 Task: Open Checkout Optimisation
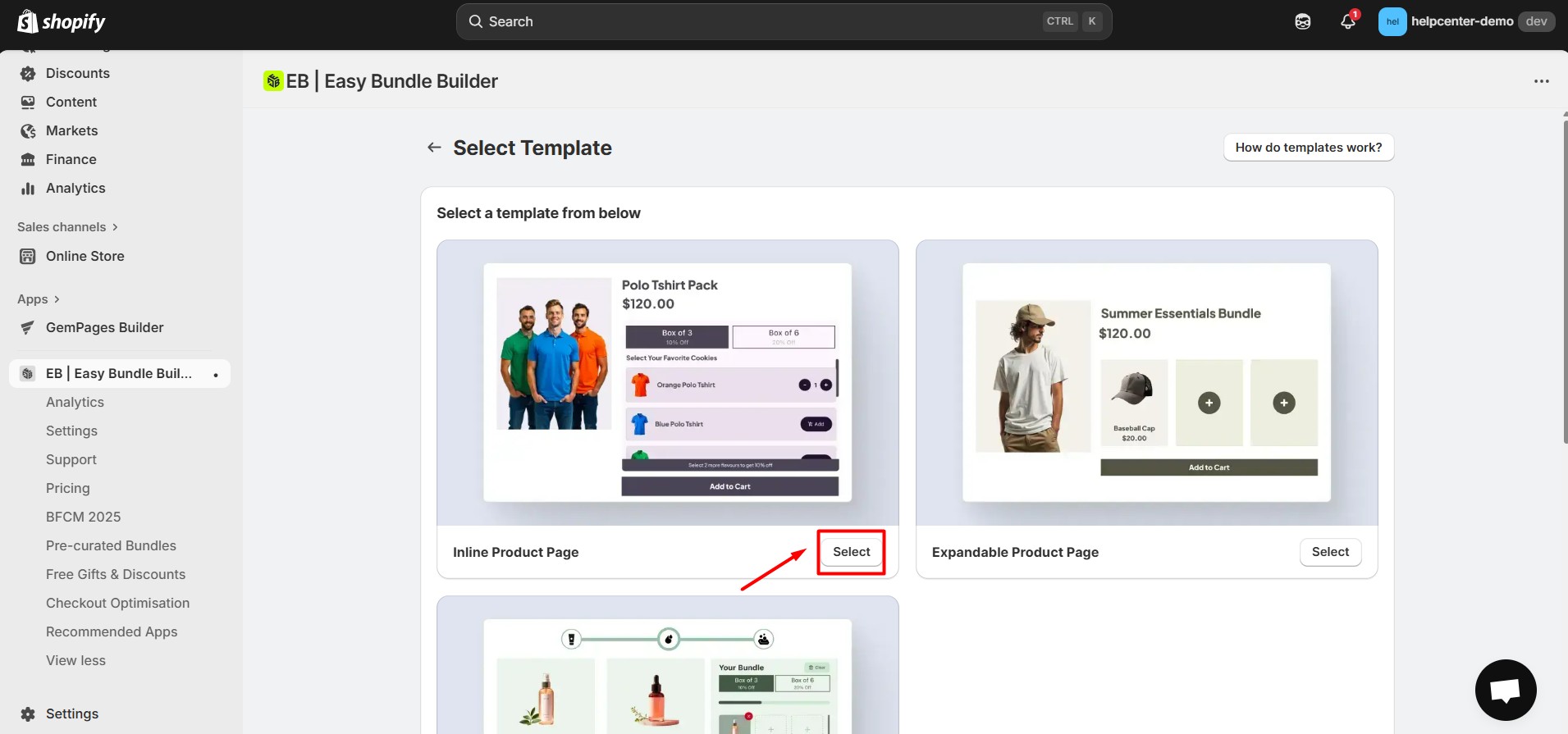click(117, 604)
